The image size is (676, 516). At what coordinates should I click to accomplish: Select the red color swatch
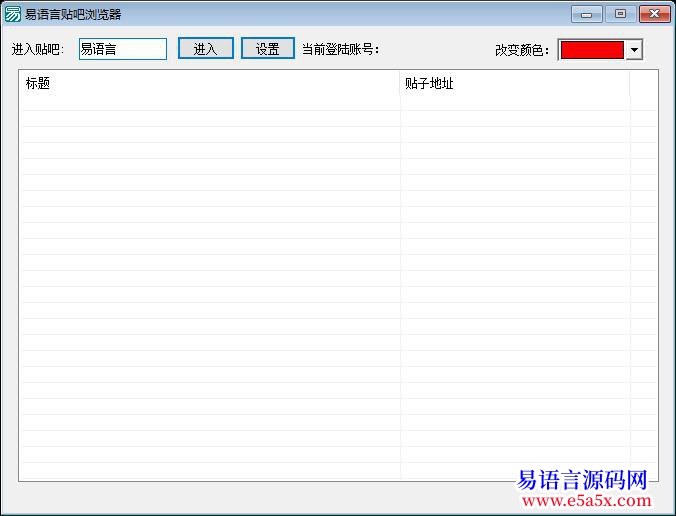(x=592, y=50)
